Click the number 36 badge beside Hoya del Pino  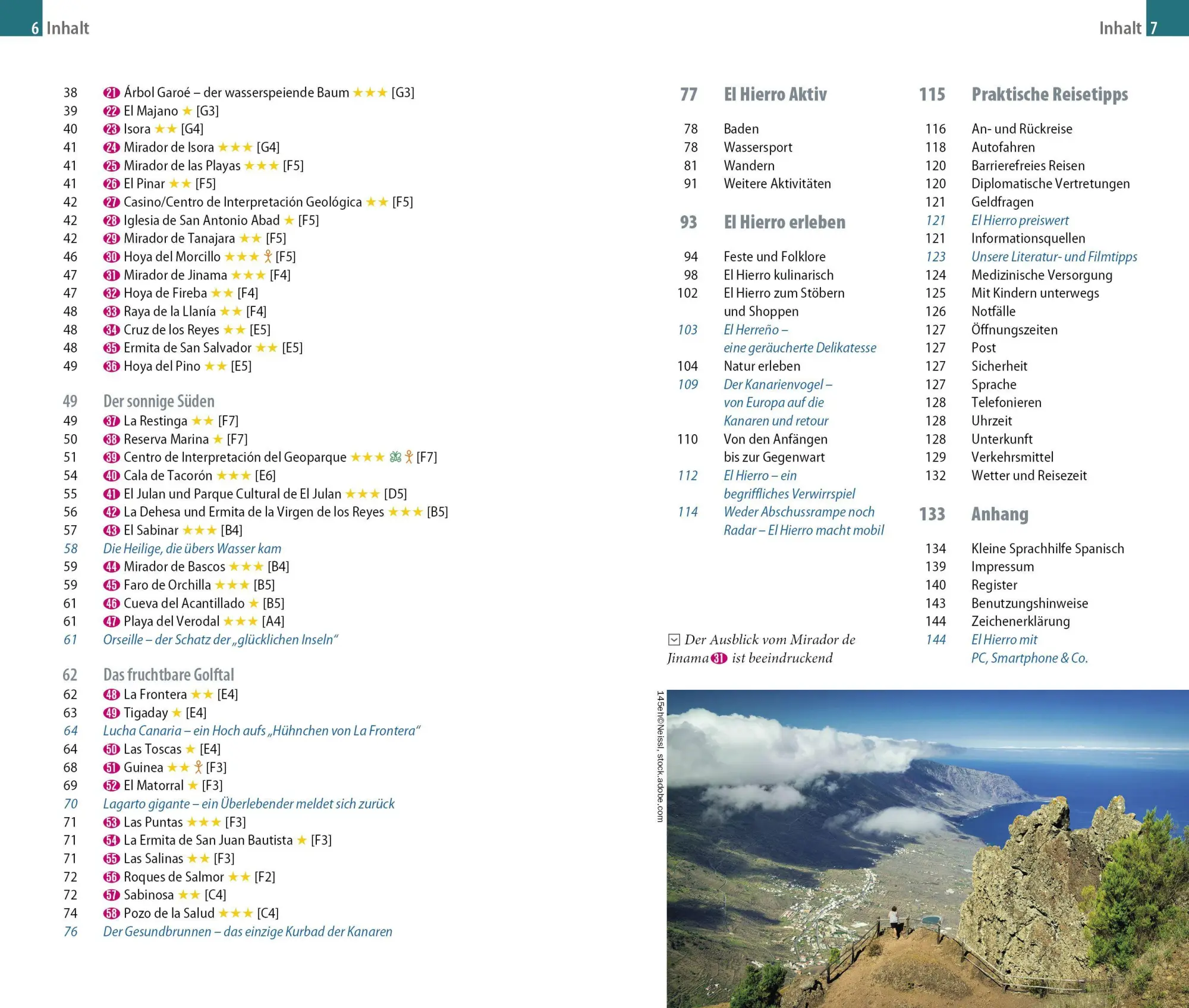tap(112, 366)
